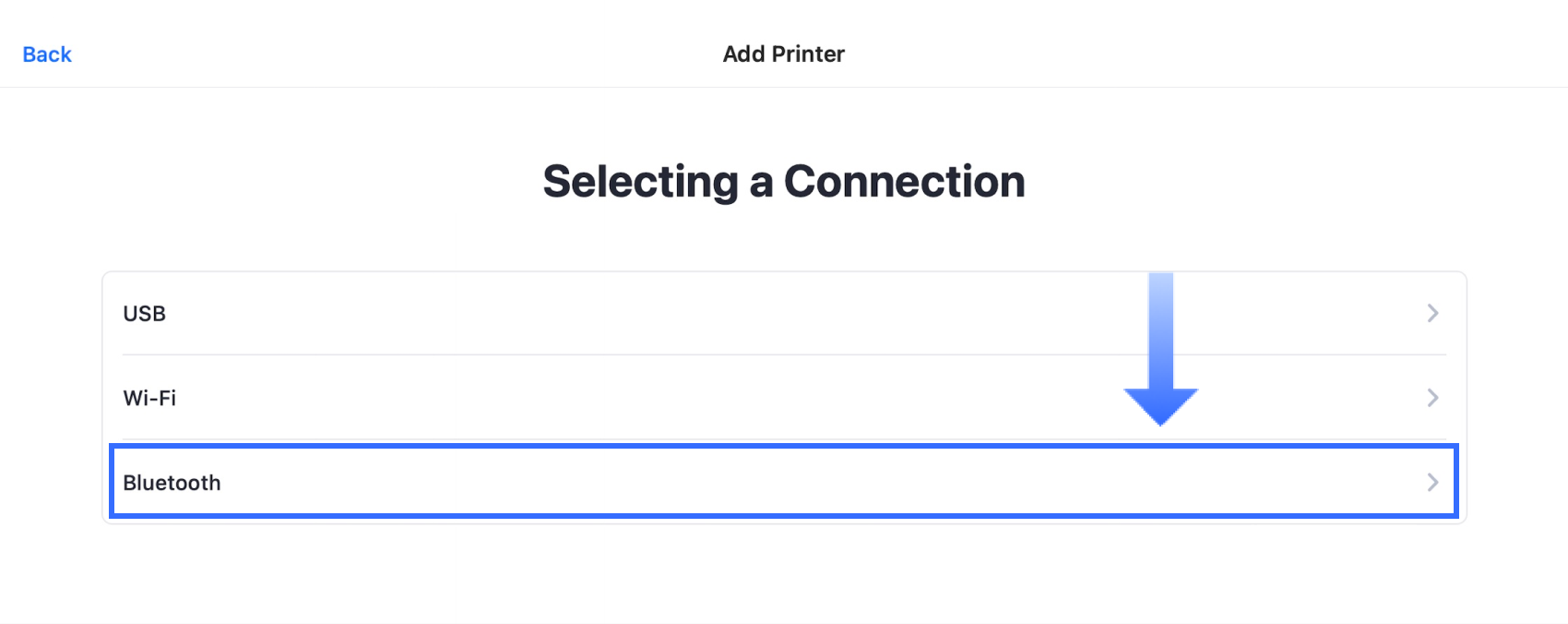
Task: Click the divider between Wi-Fi and Bluetooth
Action: point(784,439)
